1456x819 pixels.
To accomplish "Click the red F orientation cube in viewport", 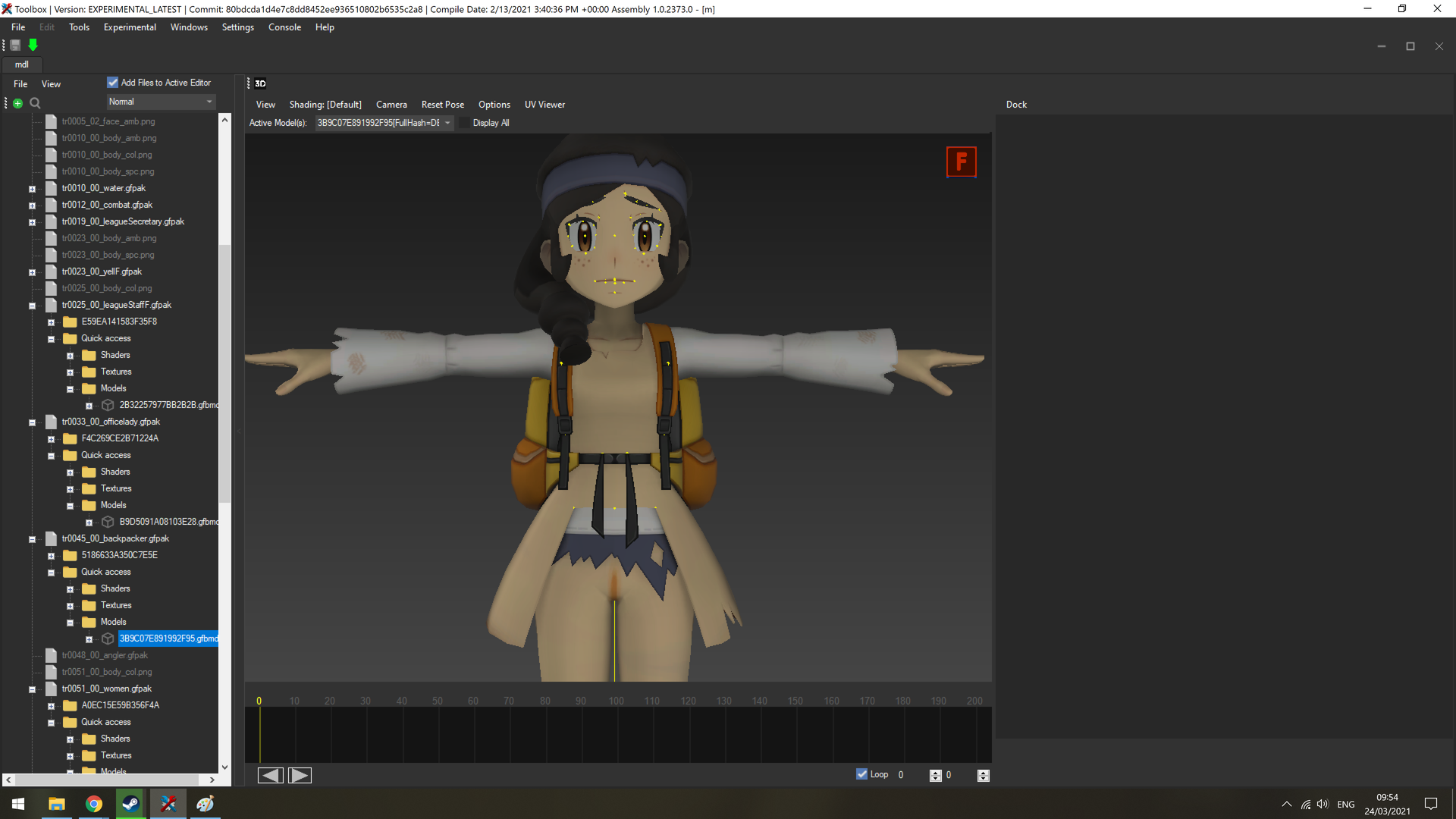I will pos(962,162).
